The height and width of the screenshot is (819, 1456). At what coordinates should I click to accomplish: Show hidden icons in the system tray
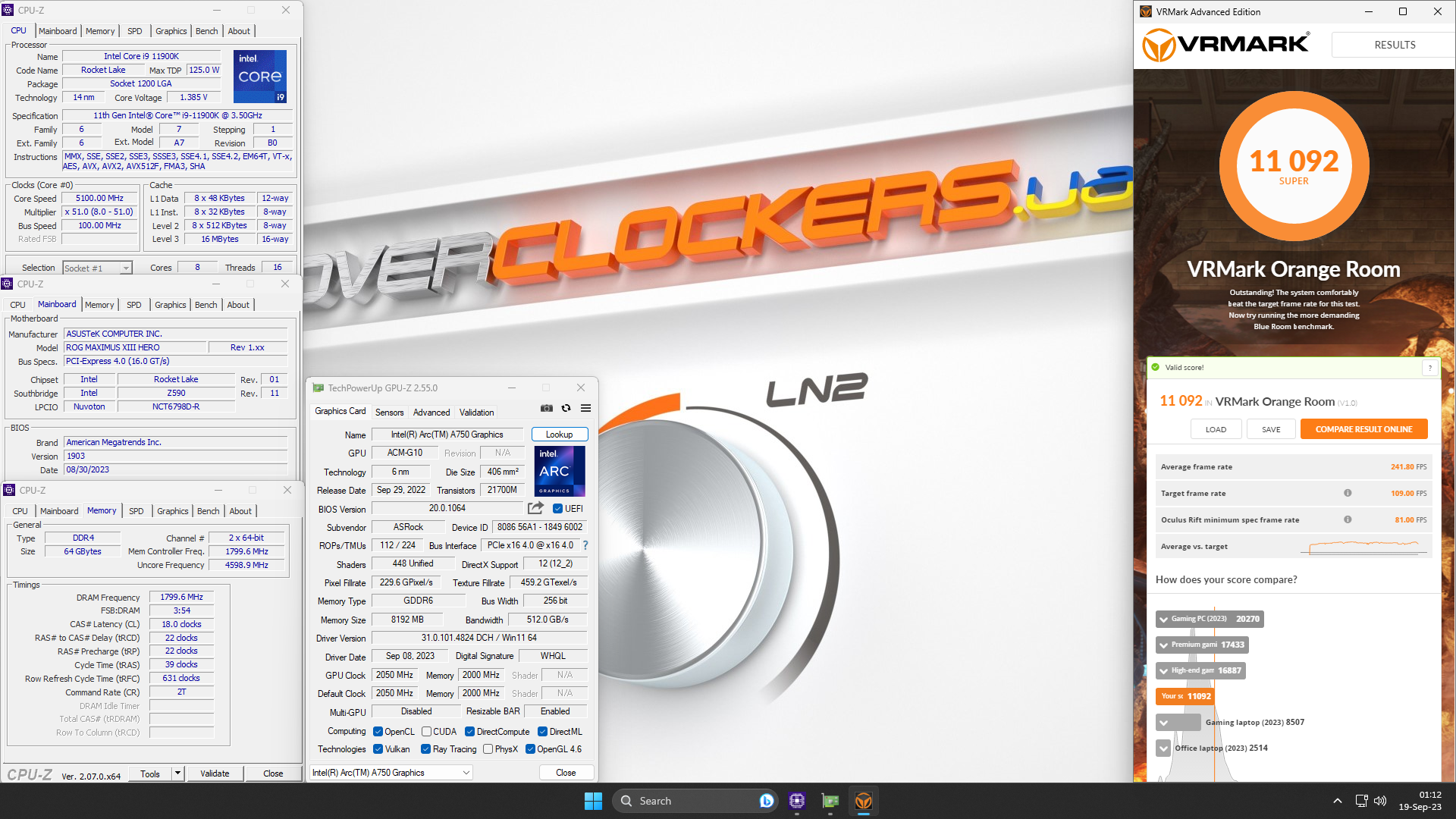point(1338,801)
